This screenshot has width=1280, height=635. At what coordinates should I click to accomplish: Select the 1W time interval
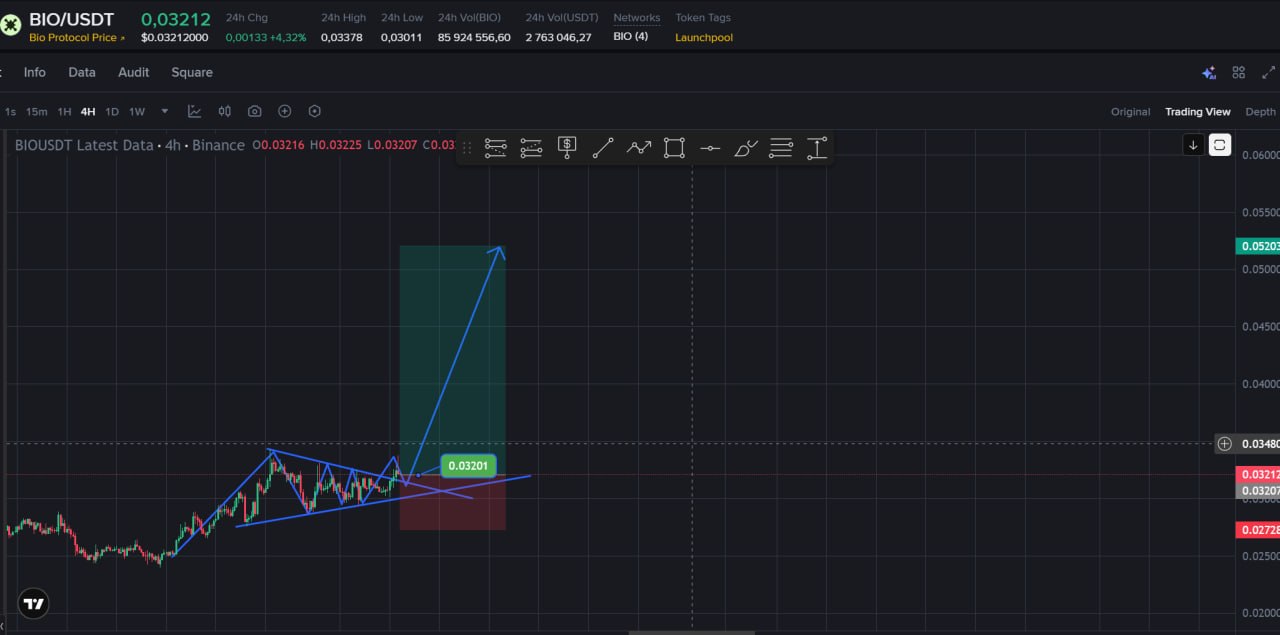[x=137, y=112]
